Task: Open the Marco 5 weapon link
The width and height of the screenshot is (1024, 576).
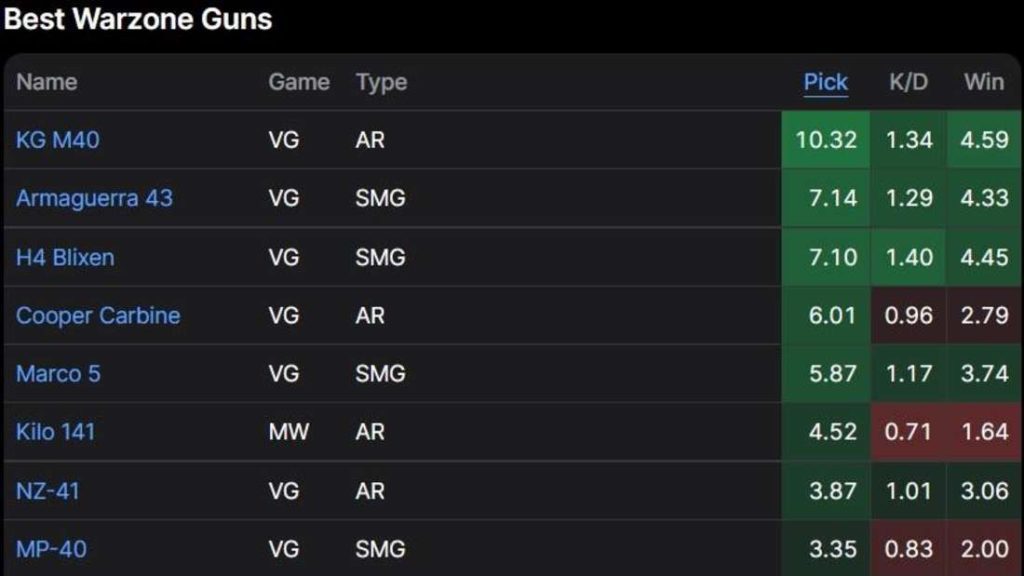Action: [58, 374]
